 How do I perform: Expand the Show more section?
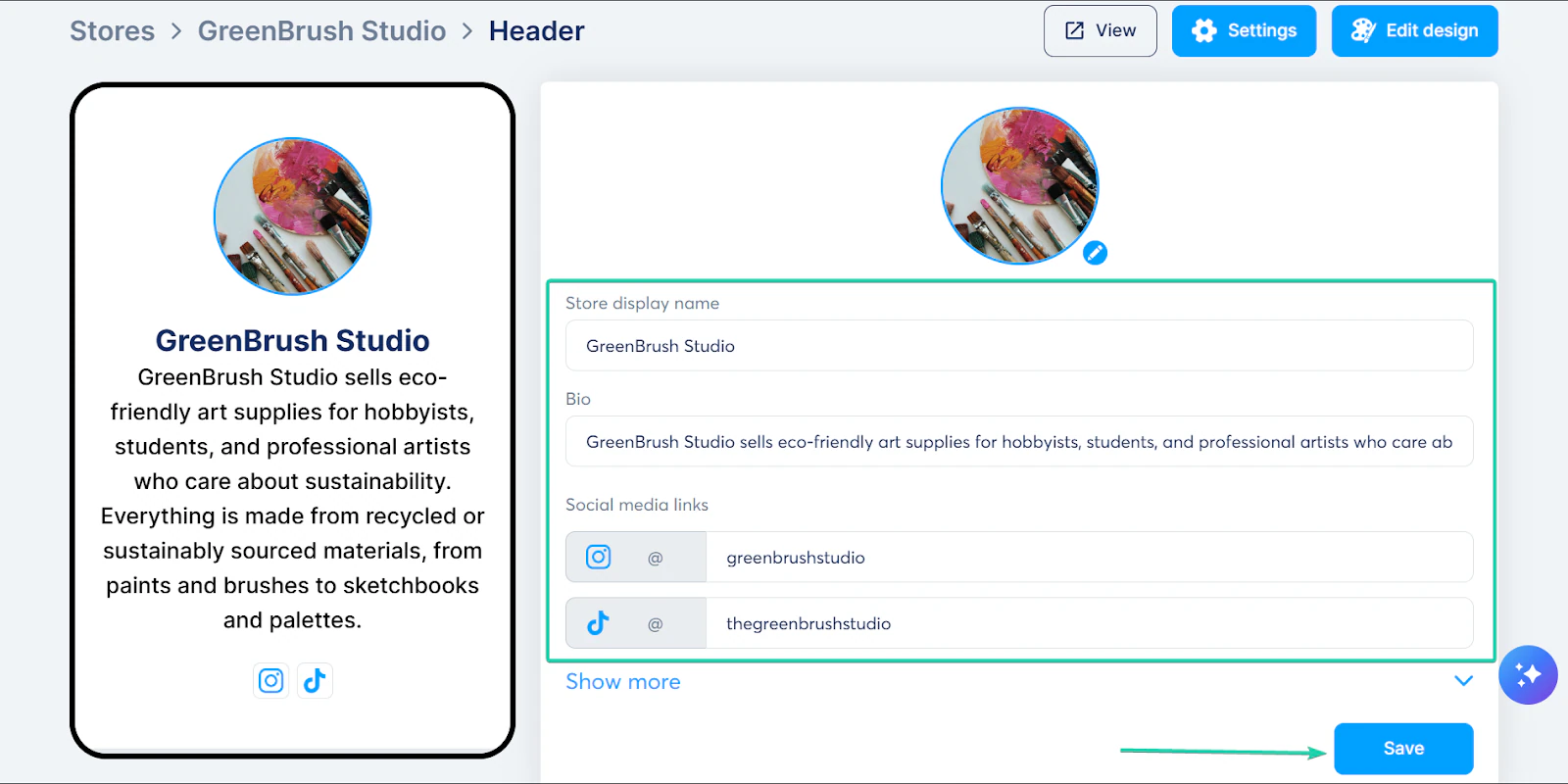click(x=623, y=681)
